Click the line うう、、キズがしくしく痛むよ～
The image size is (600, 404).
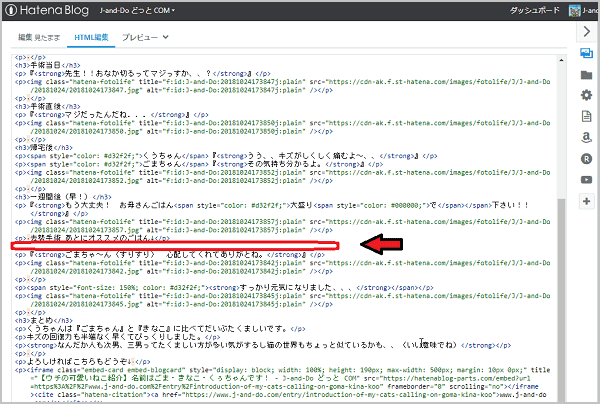click(x=226, y=156)
